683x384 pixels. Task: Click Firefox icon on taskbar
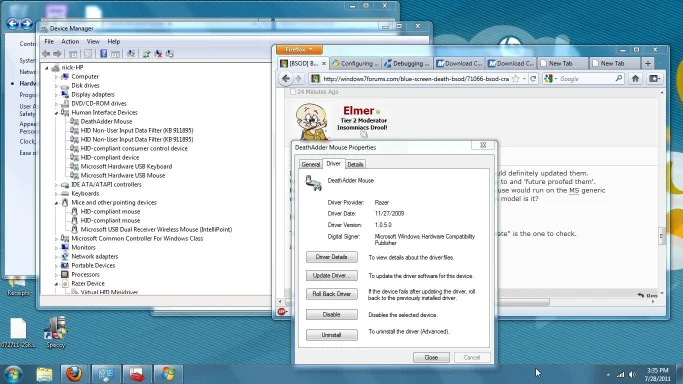[x=74, y=374]
